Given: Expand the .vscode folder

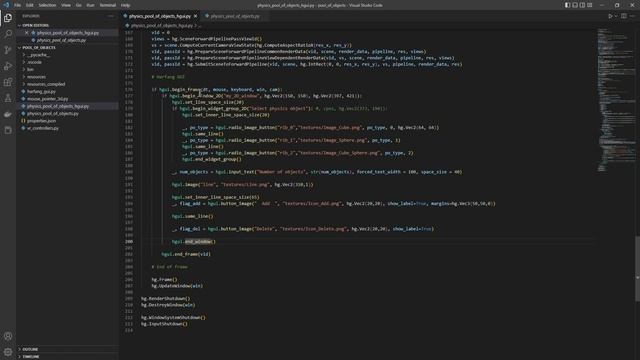Looking at the screenshot, I should [x=35, y=62].
